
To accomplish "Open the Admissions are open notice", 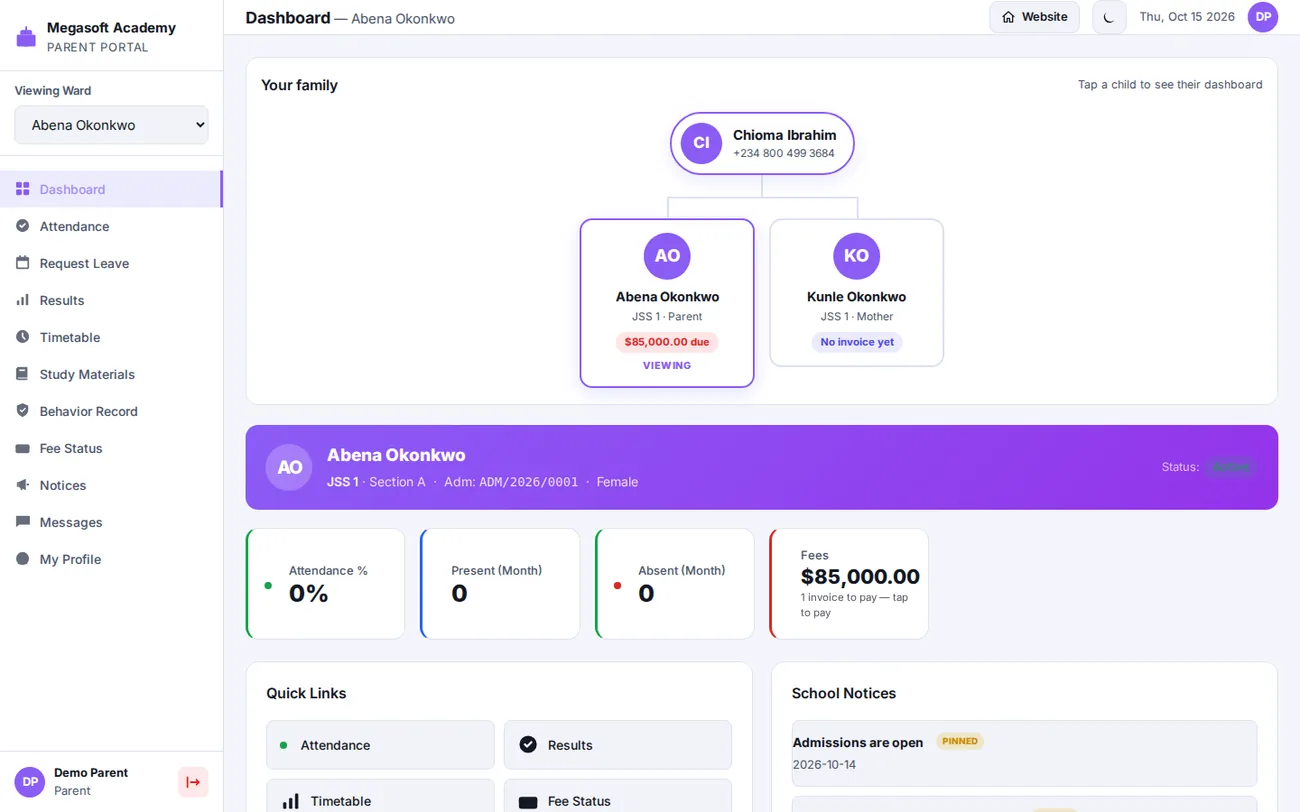I will [1024, 753].
